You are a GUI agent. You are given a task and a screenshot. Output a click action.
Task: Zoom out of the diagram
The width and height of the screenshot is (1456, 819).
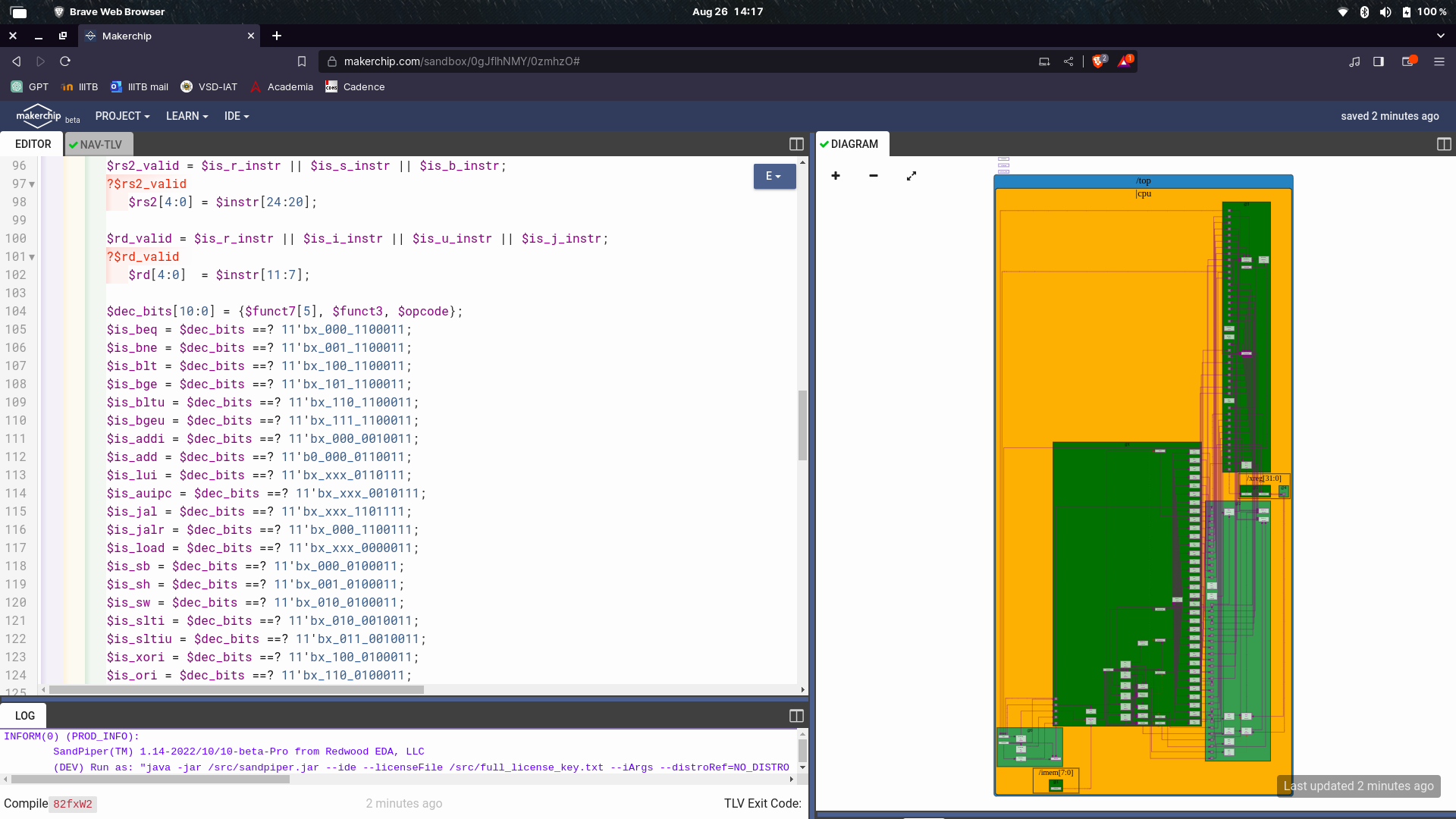tap(873, 175)
